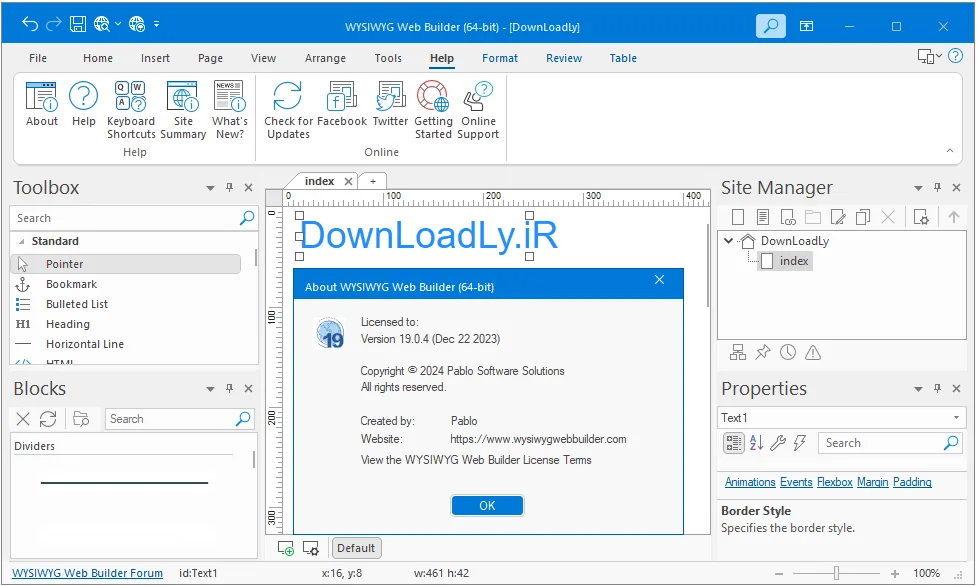This screenshot has height=586, width=977.
Task: Open the About ribbon icon
Action: click(x=42, y=104)
